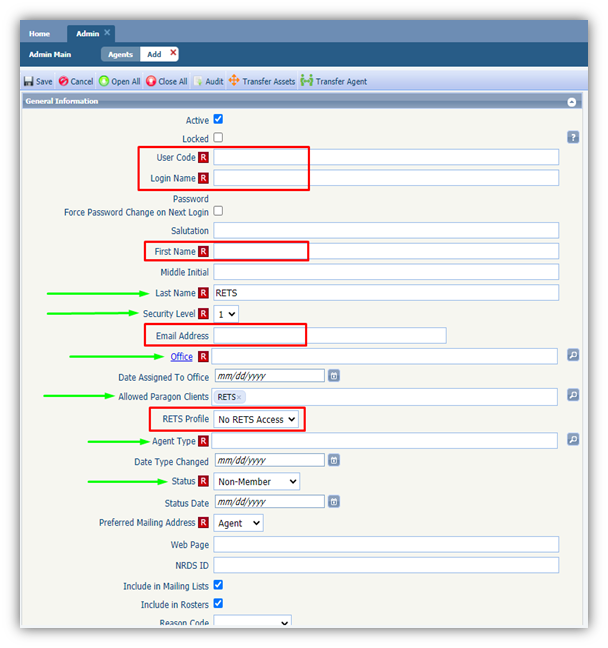Switch to the Home tab
Screen dimensions: 608x648
pyautogui.click(x=39, y=34)
